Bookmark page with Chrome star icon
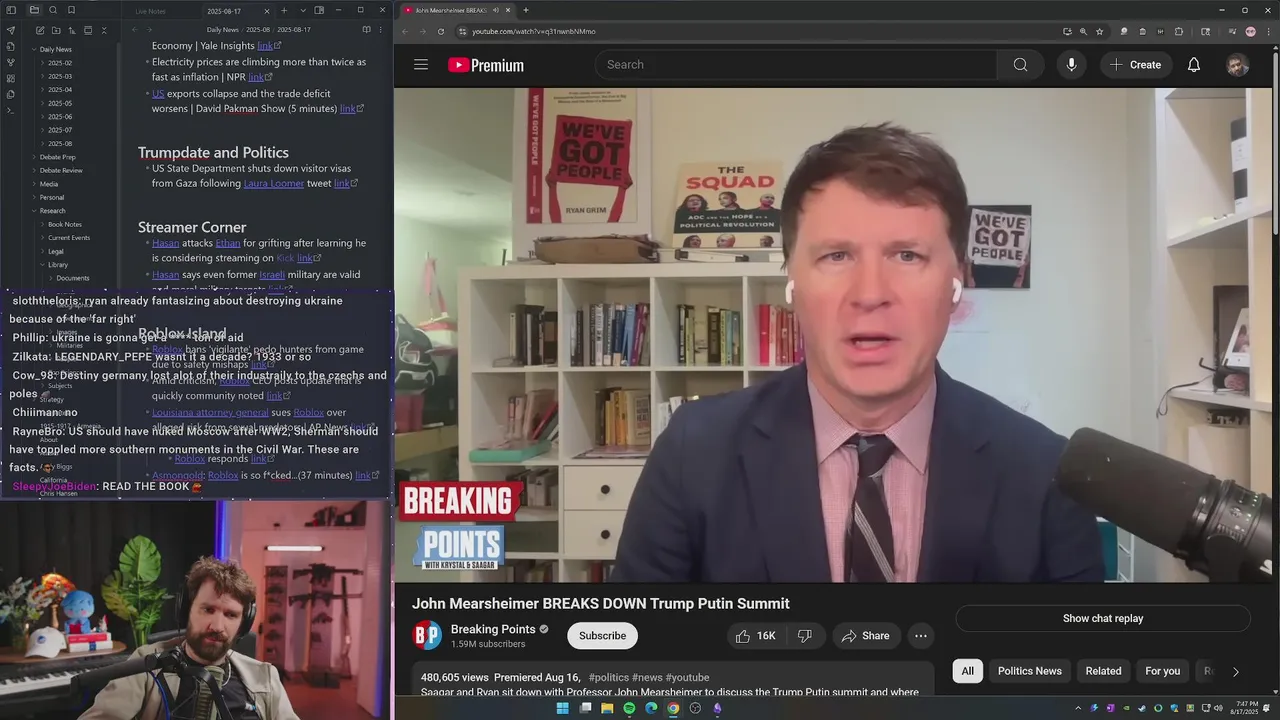This screenshot has width=1280, height=720. coord(1099,31)
